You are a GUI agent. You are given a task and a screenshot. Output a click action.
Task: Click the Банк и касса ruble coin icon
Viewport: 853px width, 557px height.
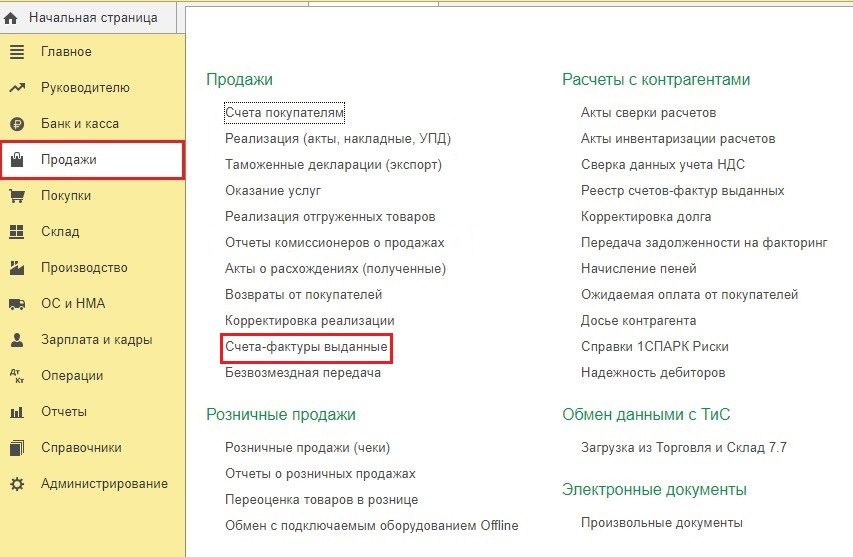tap(17, 124)
